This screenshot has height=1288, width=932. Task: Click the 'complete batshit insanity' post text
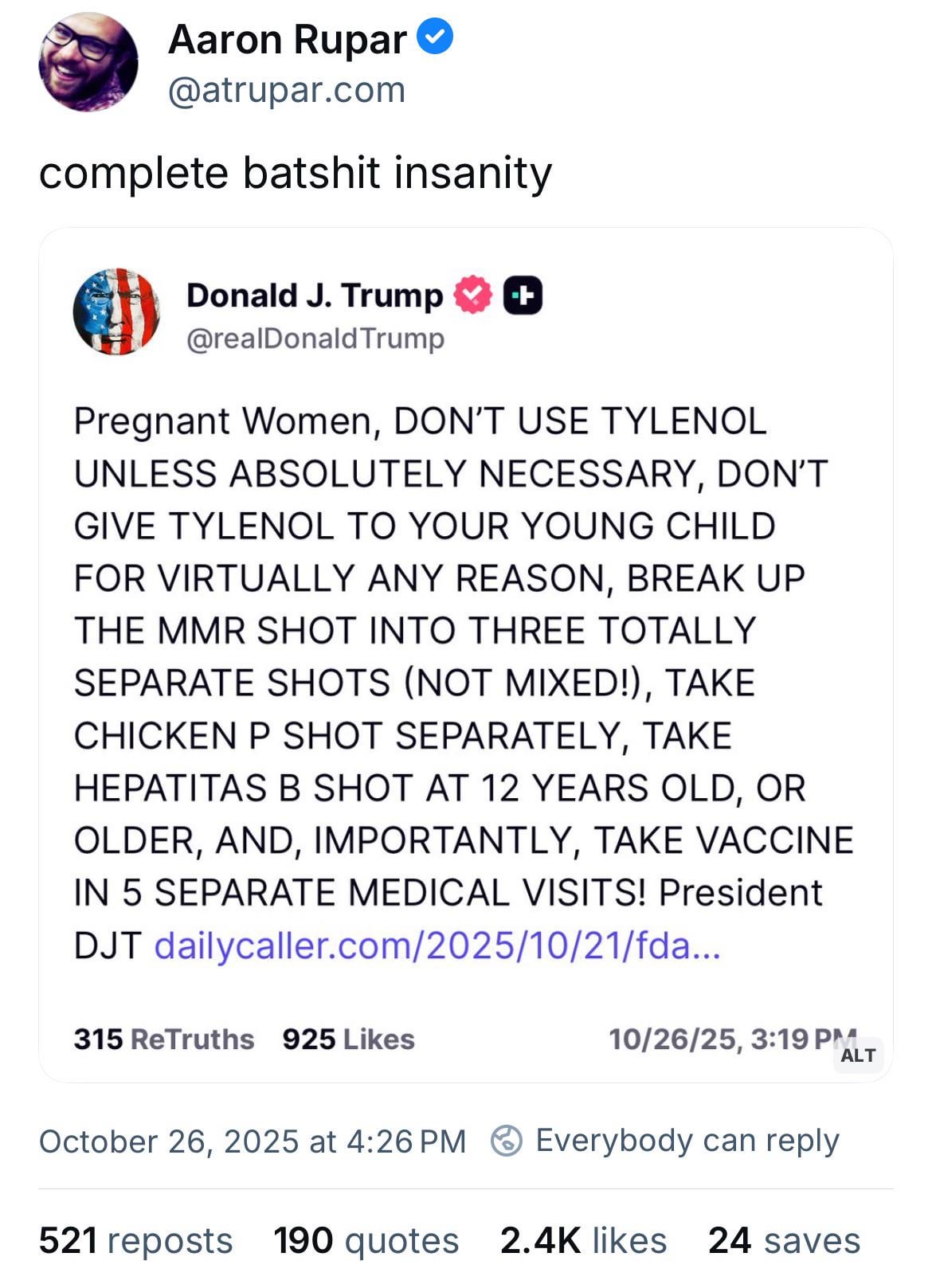click(x=295, y=173)
